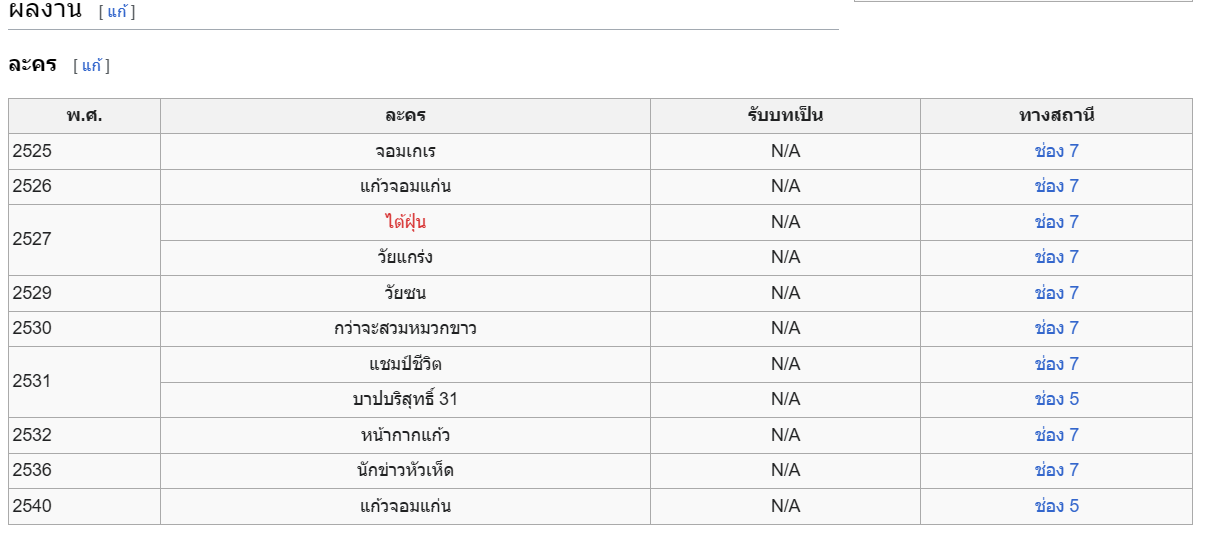The width and height of the screenshot is (1206, 537).
Task: Open the red ไต้ฝุ่น link
Action: tap(405, 222)
